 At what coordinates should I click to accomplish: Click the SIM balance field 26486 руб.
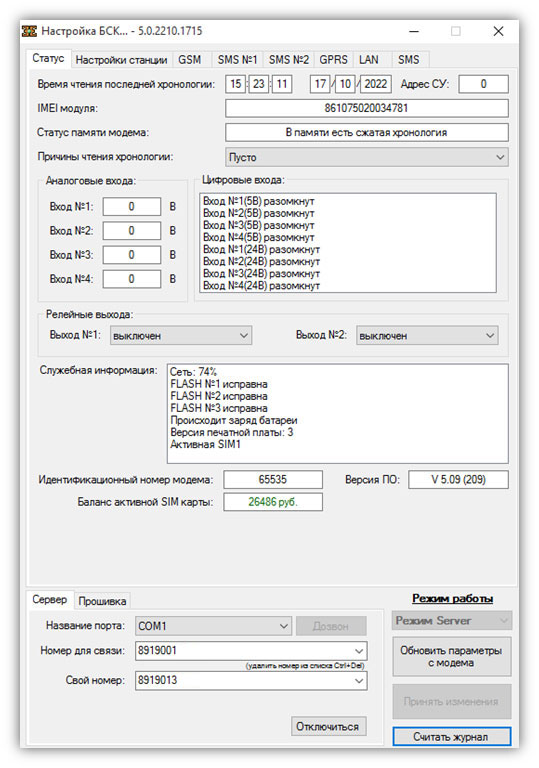coord(273,502)
